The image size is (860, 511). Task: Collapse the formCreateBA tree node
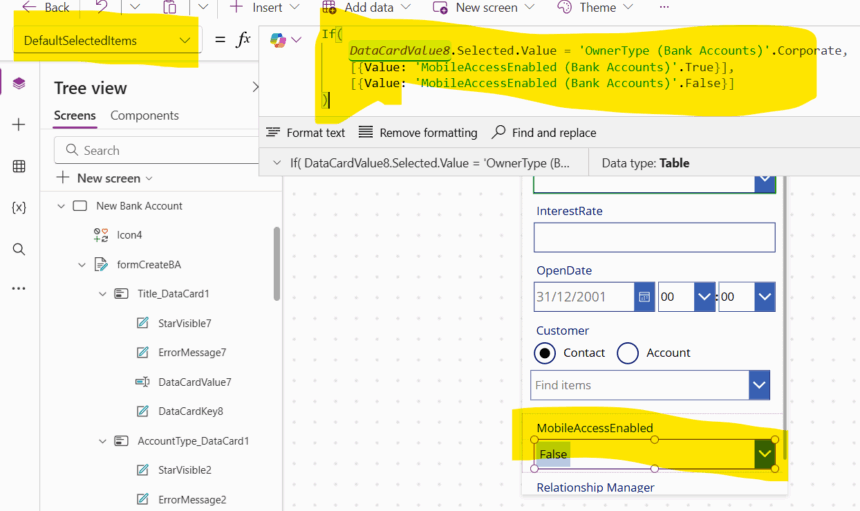[82, 265]
